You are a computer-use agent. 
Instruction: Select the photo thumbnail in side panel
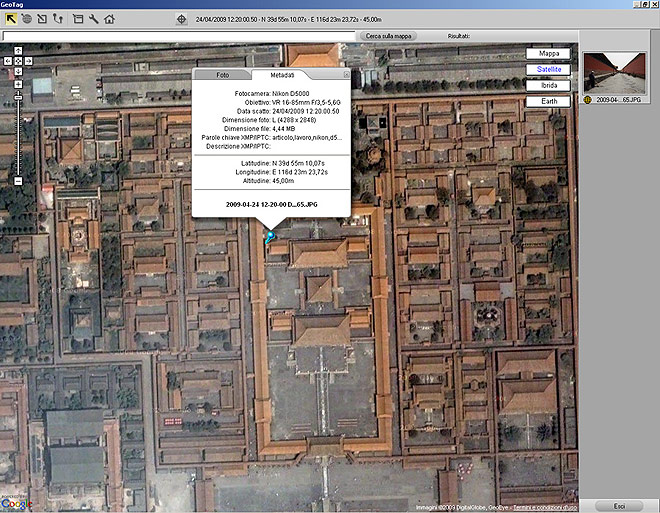614,73
